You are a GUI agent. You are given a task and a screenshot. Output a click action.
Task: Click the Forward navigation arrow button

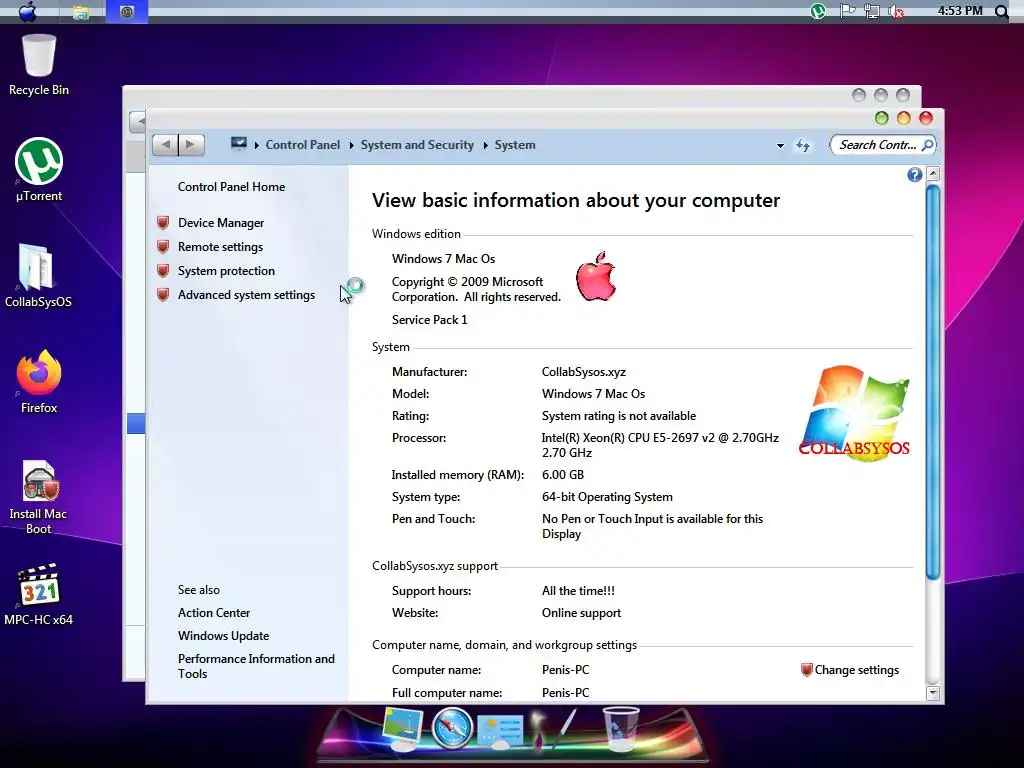[191, 144]
